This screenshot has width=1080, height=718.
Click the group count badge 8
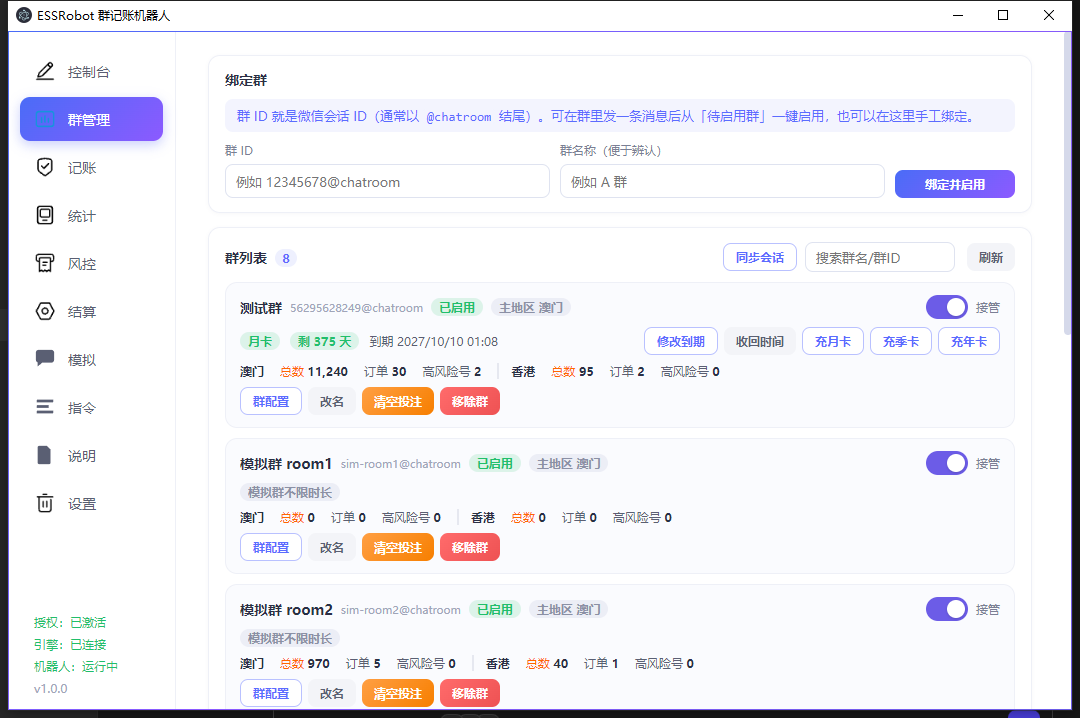[x=286, y=258]
